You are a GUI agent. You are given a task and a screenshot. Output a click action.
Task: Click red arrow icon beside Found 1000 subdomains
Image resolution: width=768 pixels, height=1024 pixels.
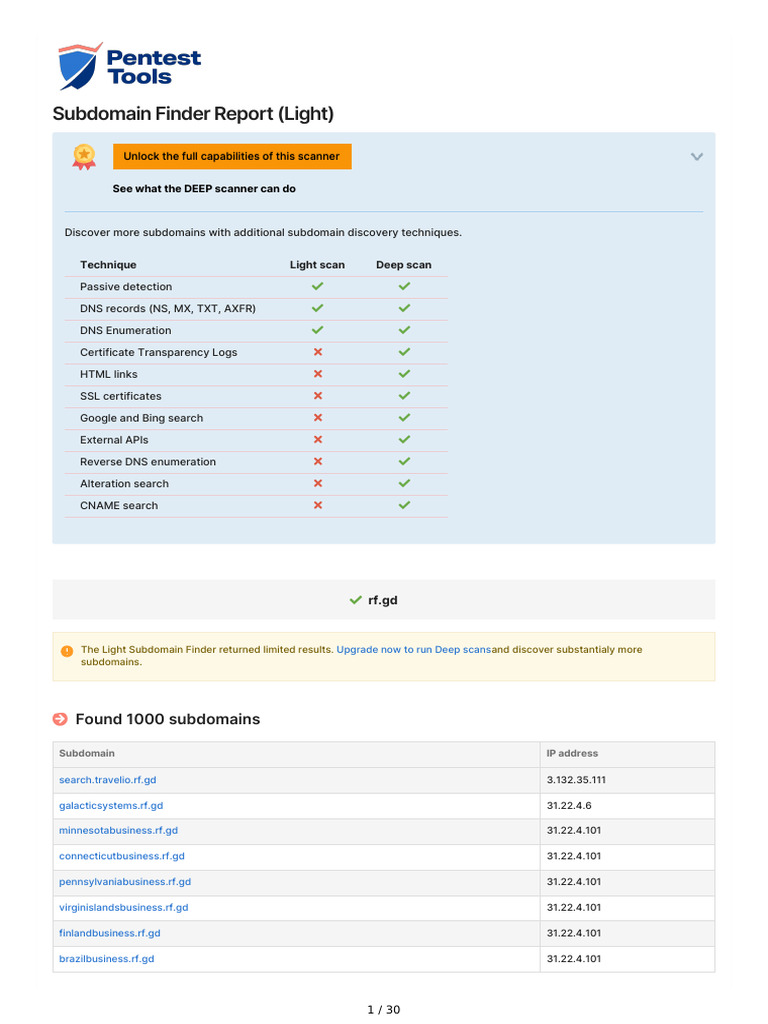[60, 719]
